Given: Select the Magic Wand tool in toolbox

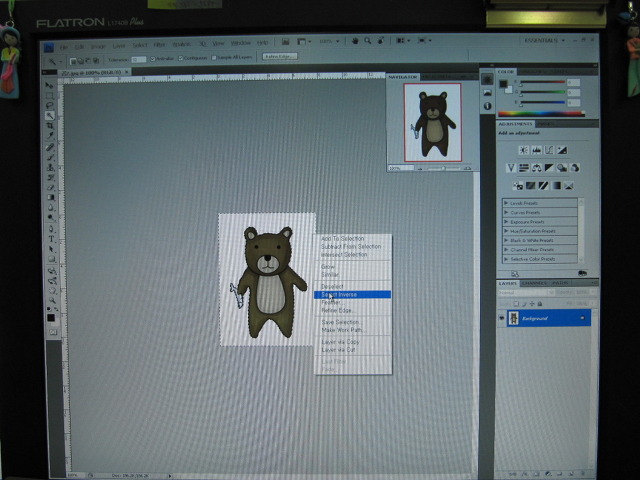Looking at the screenshot, I should pyautogui.click(x=50, y=116).
